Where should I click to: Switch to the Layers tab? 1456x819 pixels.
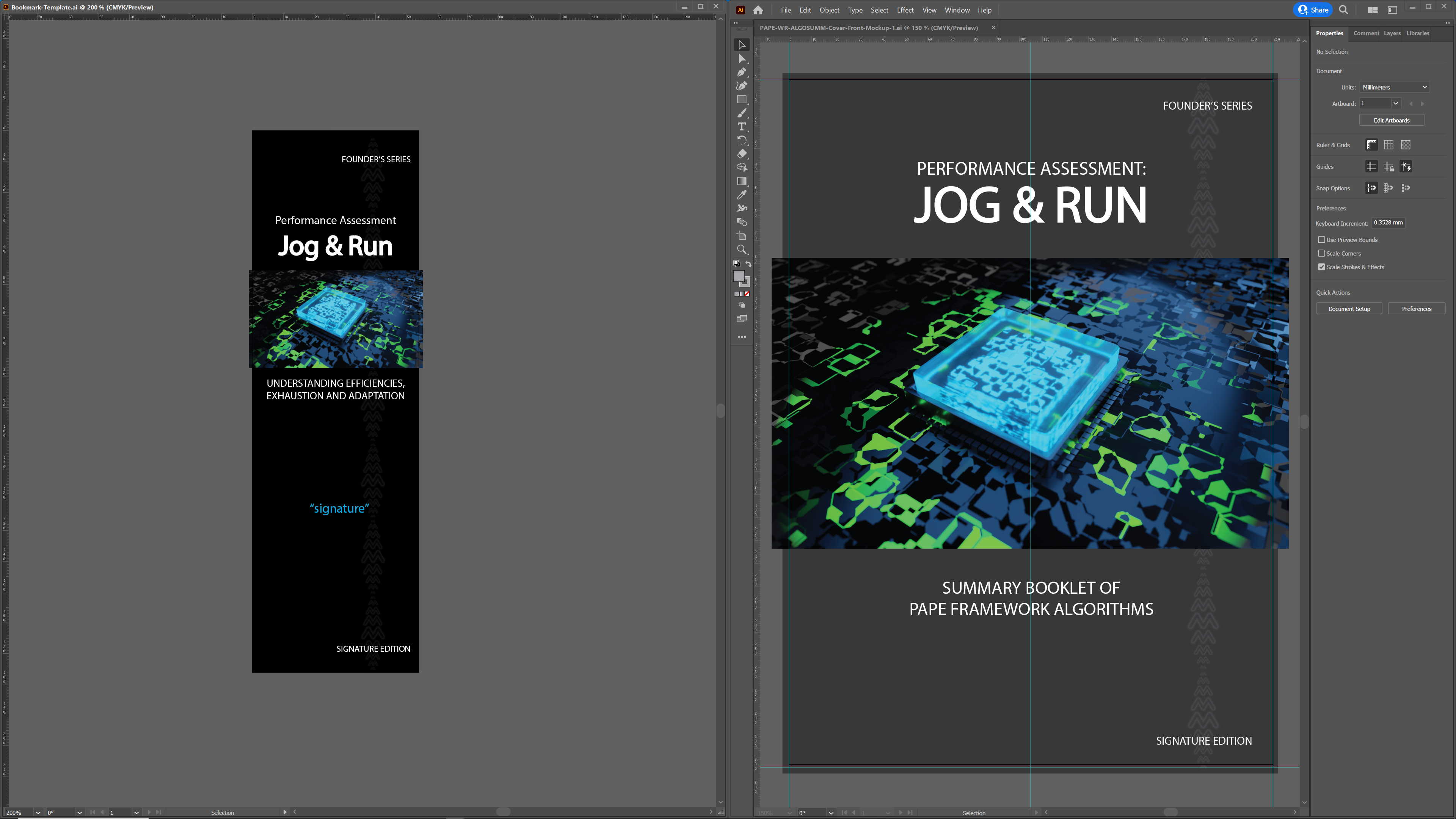[x=1392, y=33]
